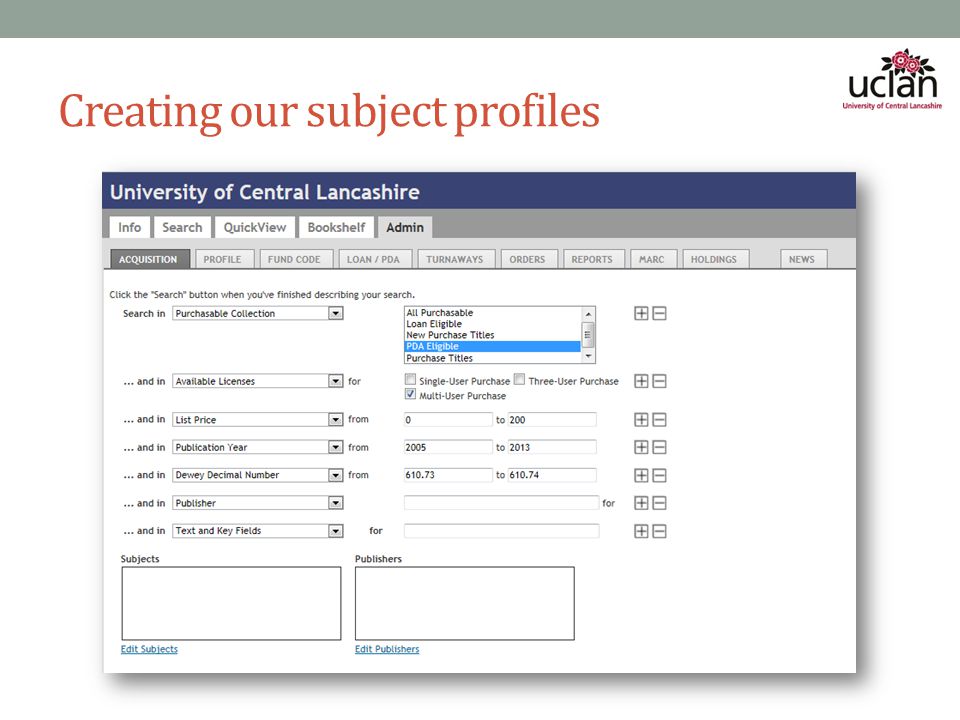This screenshot has width=960, height=720.
Task: Click the Text and Key Fields input
Action: (x=501, y=531)
